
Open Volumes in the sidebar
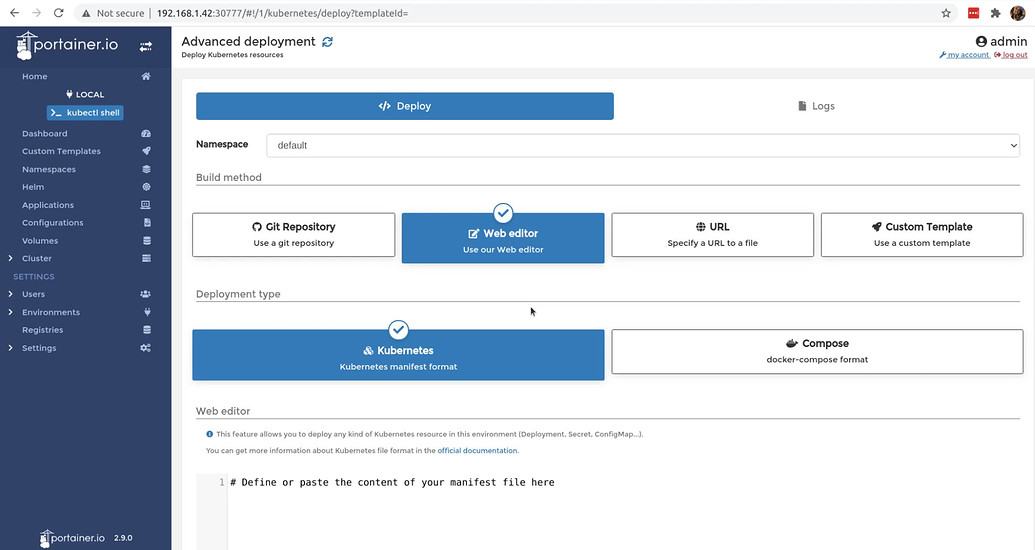pyautogui.click(x=40, y=240)
